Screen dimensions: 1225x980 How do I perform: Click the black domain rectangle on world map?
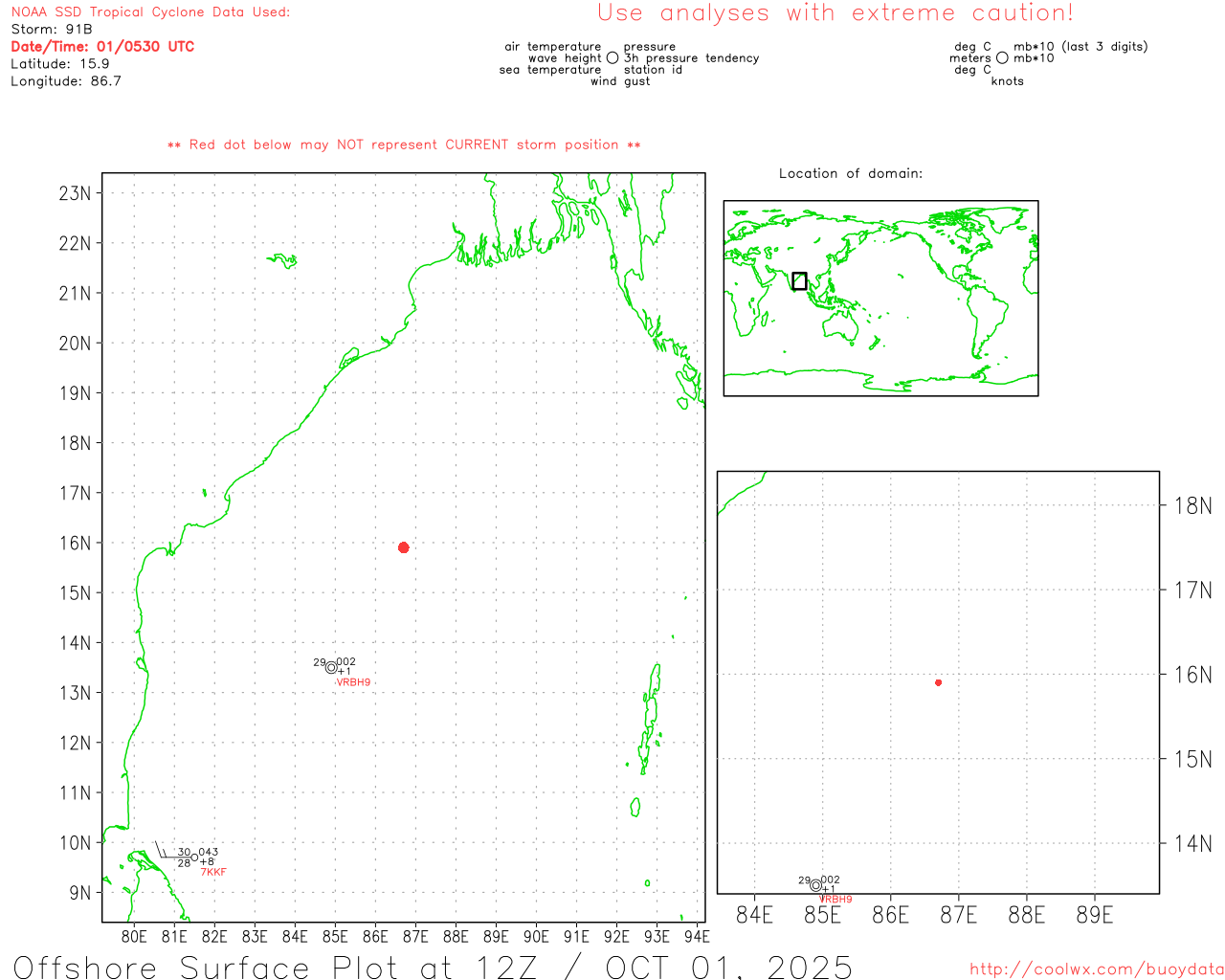coord(799,280)
